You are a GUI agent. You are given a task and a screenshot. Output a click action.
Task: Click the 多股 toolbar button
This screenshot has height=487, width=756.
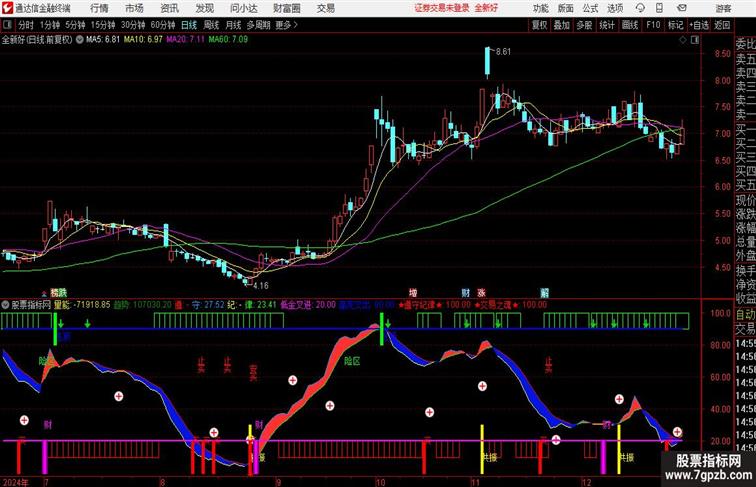[584, 25]
